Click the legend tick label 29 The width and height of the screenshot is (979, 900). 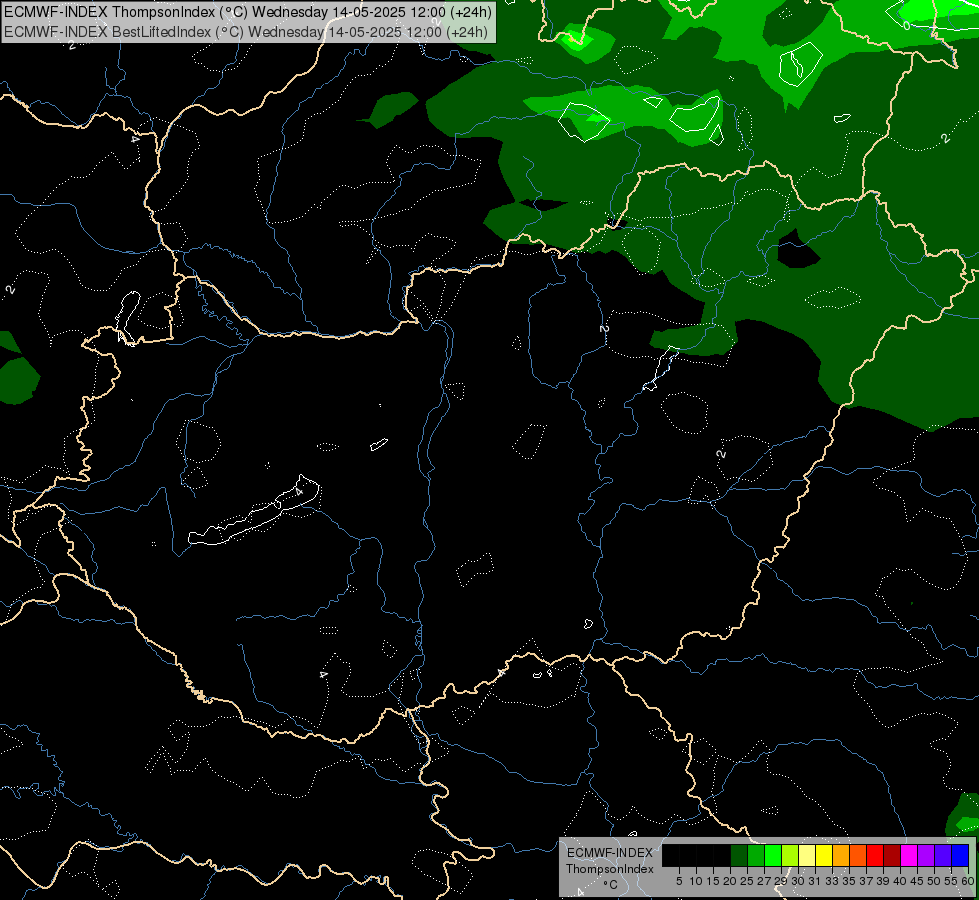[x=781, y=881]
